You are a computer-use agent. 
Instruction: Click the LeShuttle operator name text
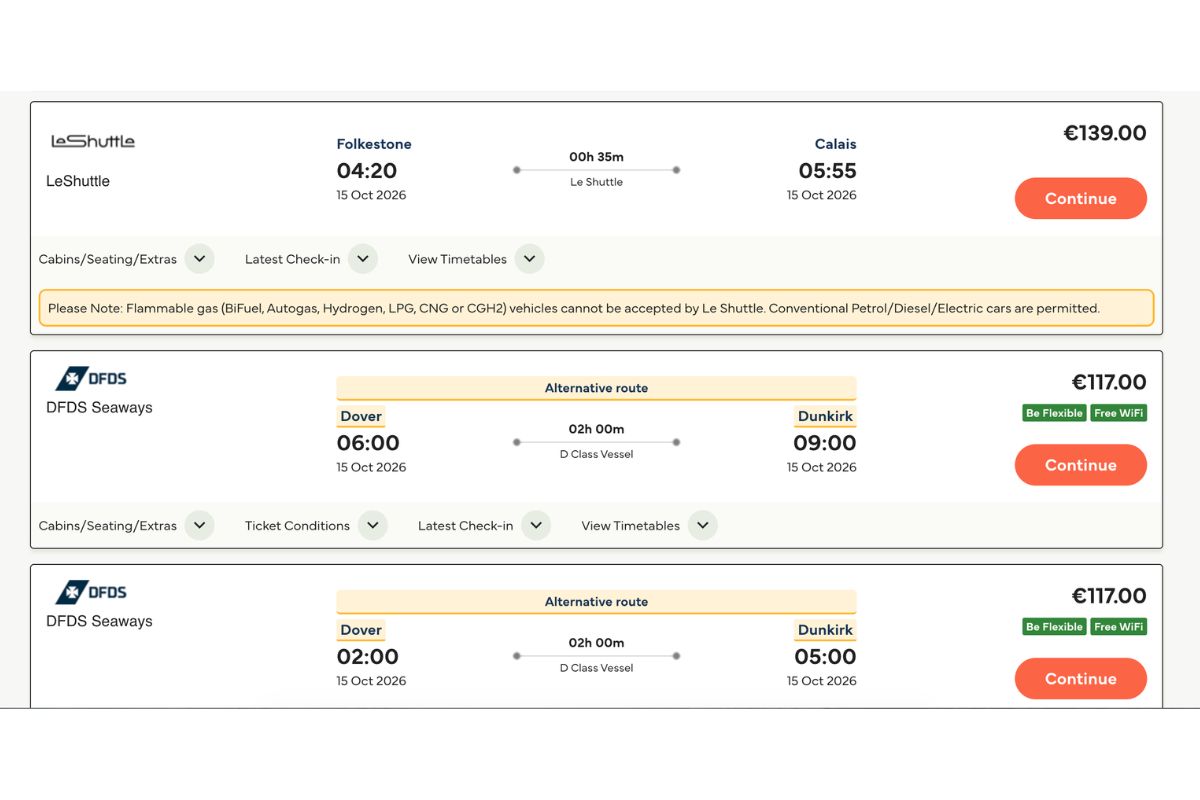click(x=78, y=181)
